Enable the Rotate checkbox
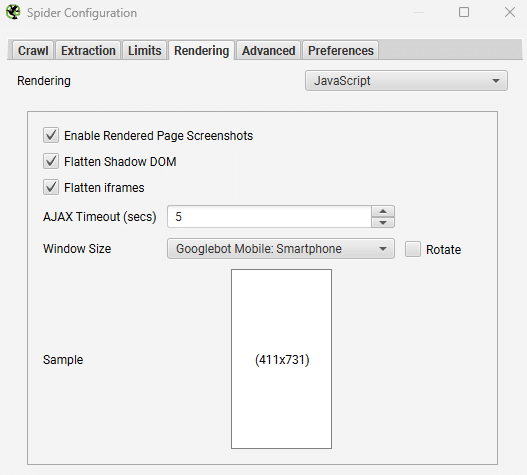 pyautogui.click(x=413, y=249)
